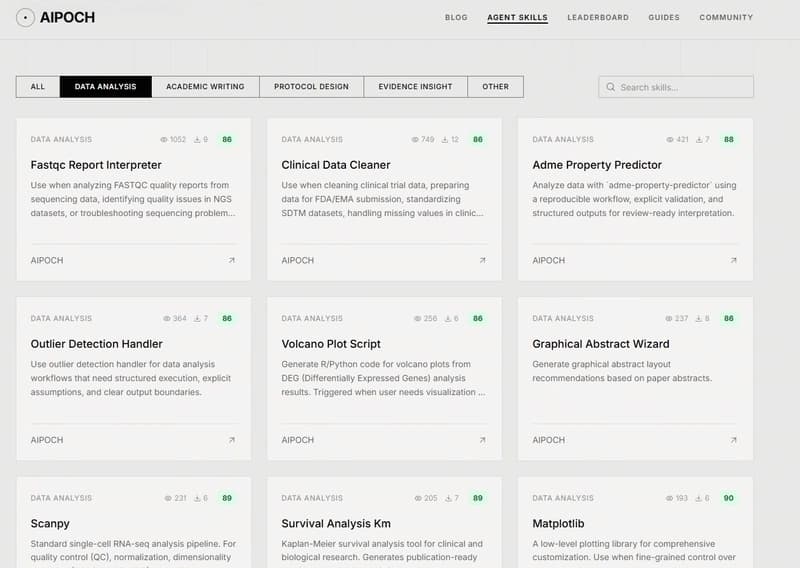Click download icon on Graphical Abstract Wizard

(699, 318)
